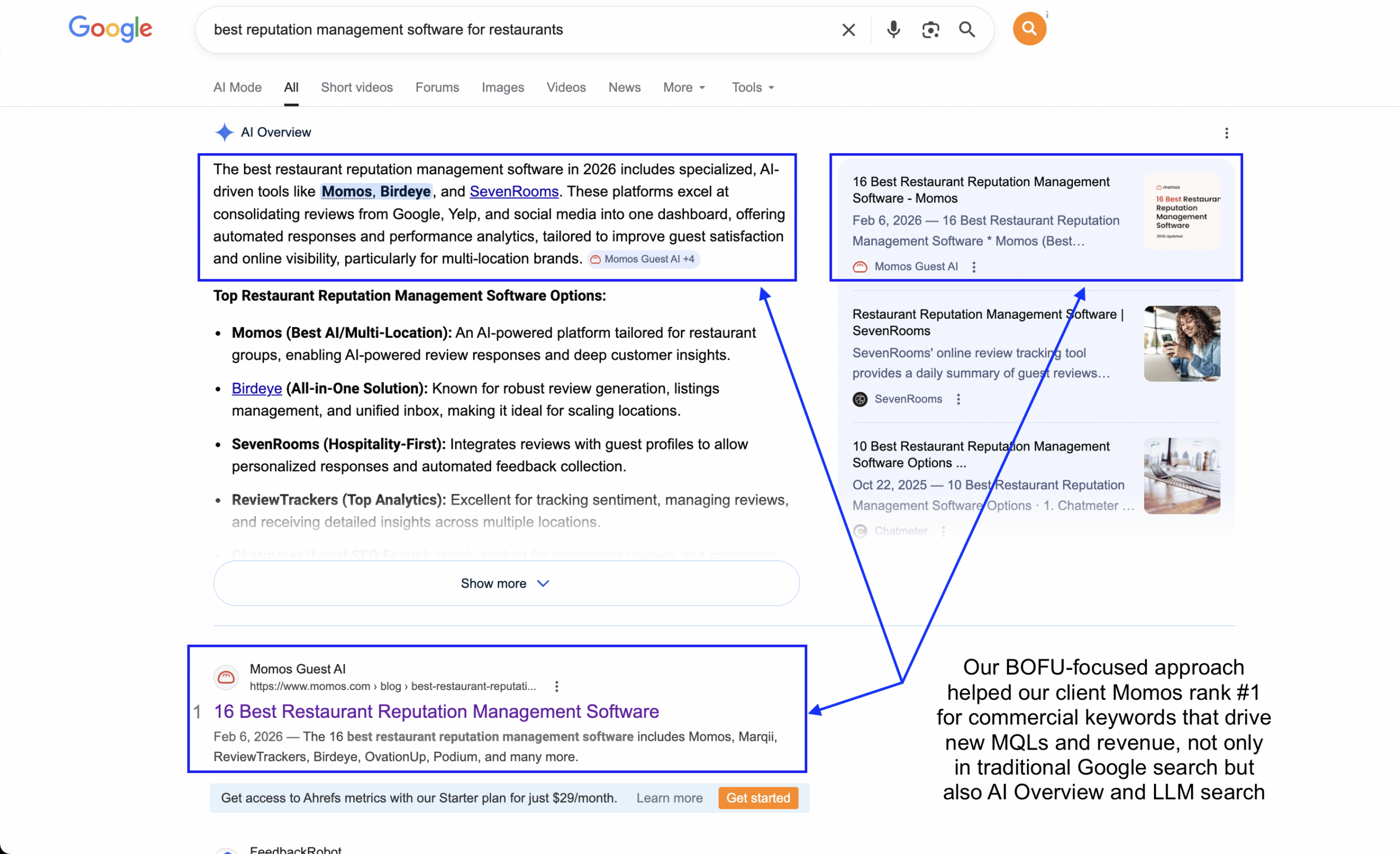Click the SevenRooms source favicon

(860, 399)
